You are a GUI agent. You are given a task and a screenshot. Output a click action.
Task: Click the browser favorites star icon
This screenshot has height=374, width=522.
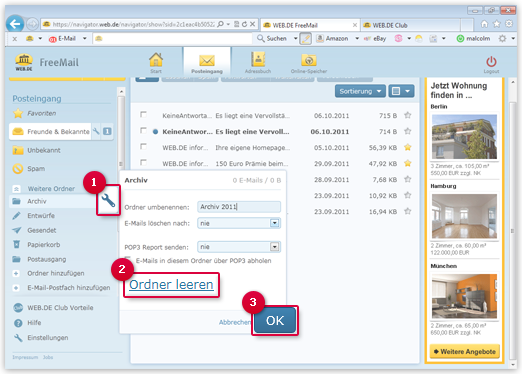coord(497,24)
